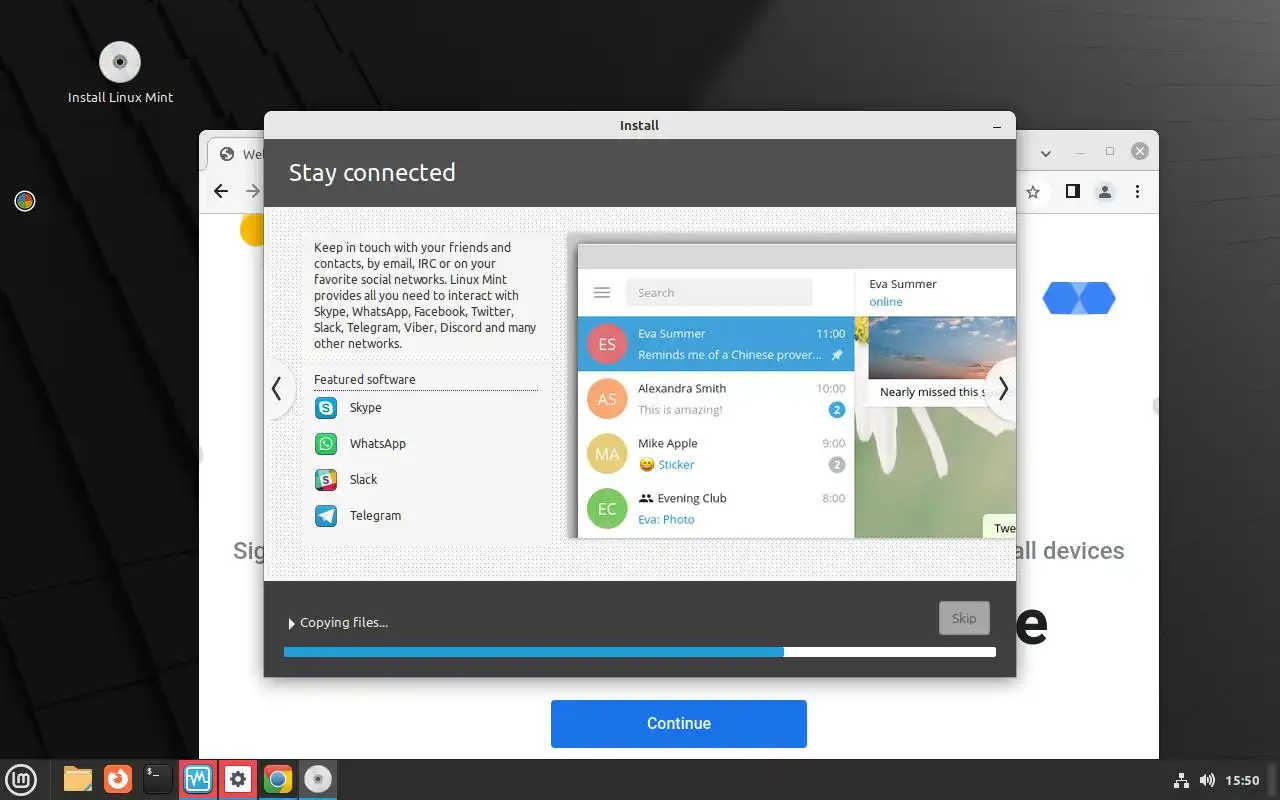Click Chrome forward navigation arrow
The width and height of the screenshot is (1280, 800).
(x=253, y=191)
